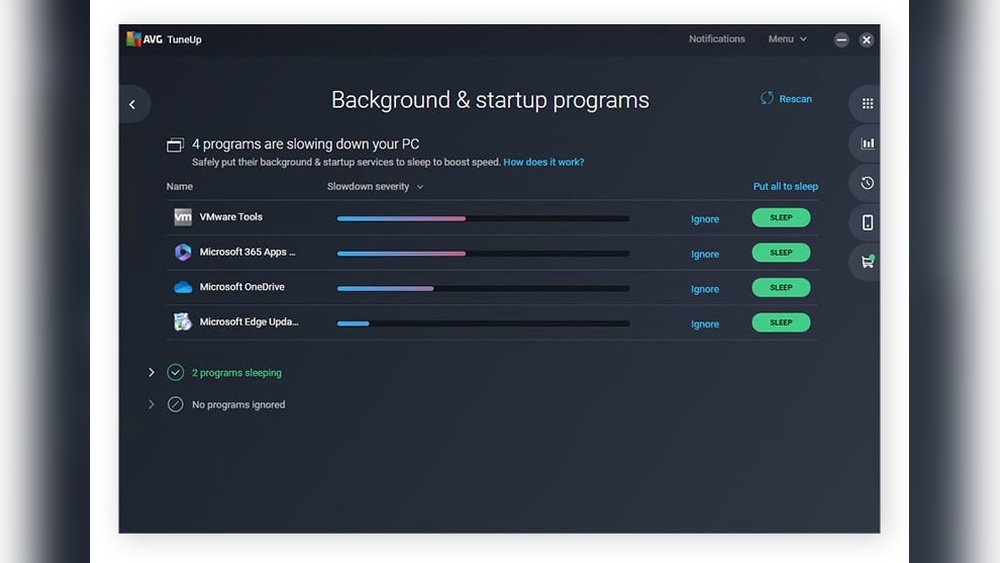Put VMware Tools to sleep
1000x563 pixels.
(x=781, y=217)
